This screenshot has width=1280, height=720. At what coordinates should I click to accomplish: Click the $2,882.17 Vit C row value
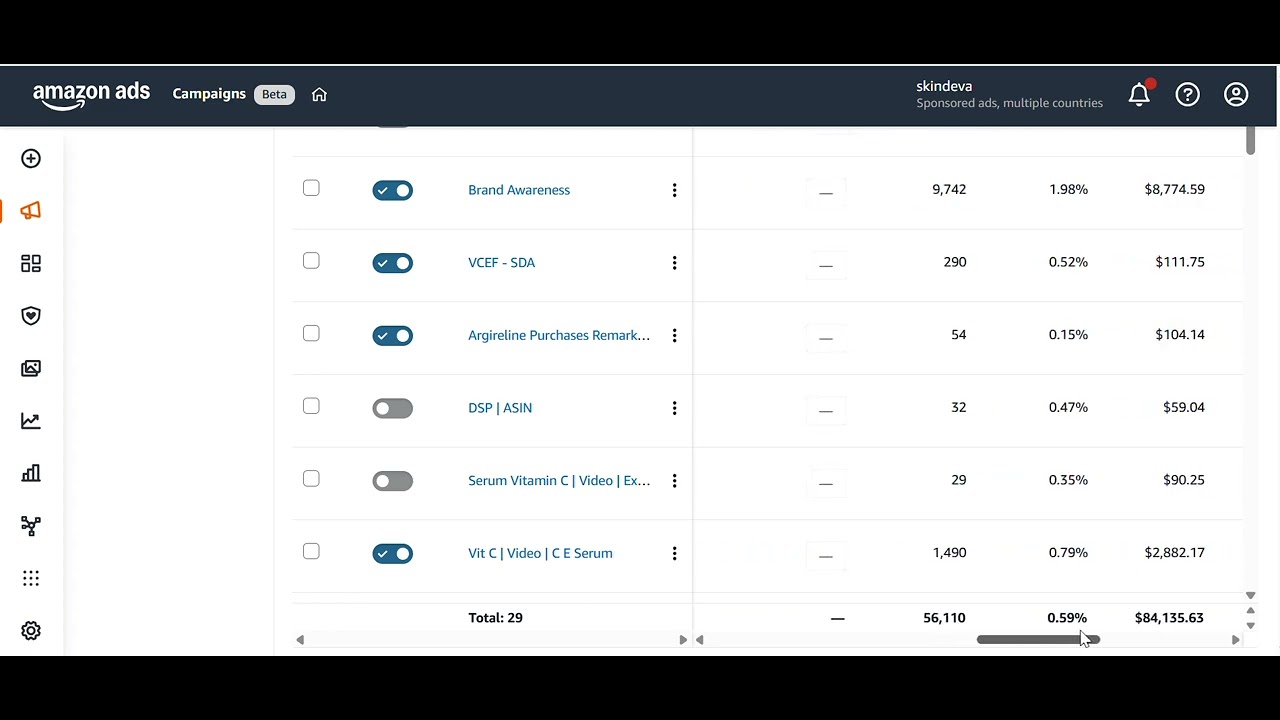tap(1174, 552)
